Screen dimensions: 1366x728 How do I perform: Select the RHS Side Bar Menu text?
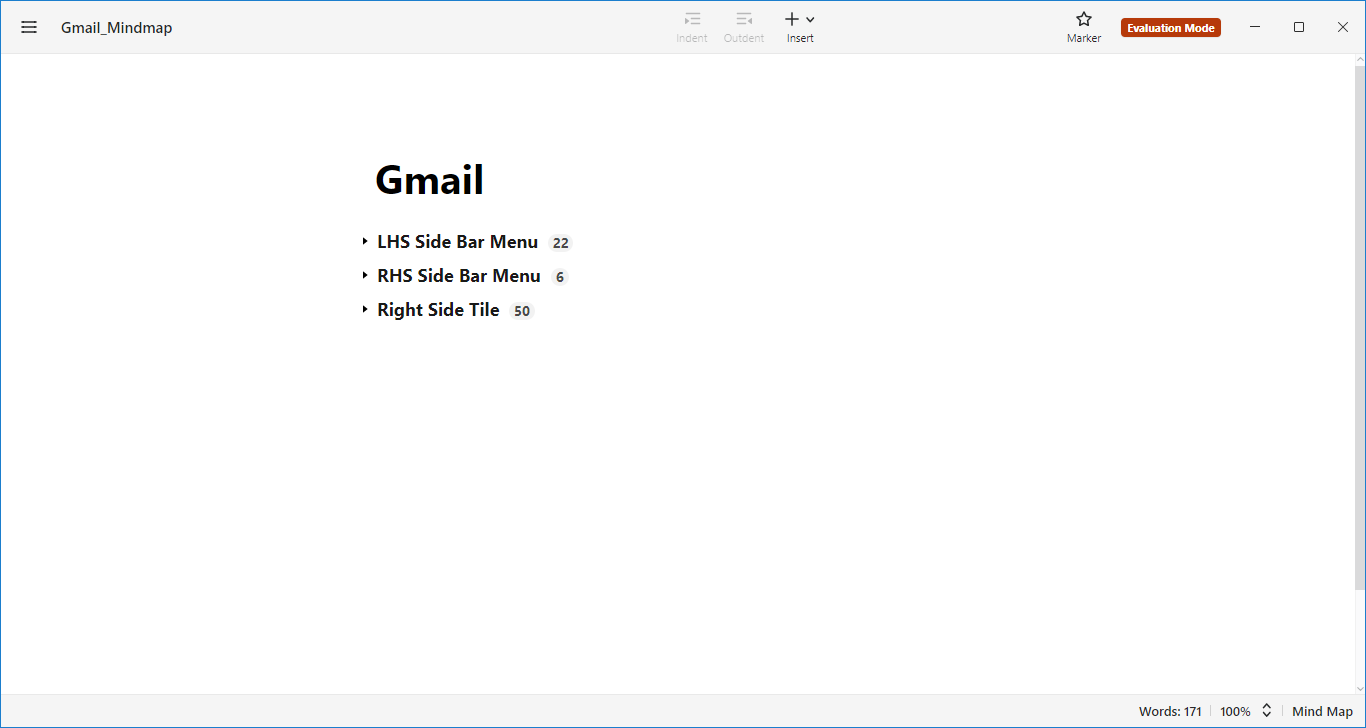(459, 276)
